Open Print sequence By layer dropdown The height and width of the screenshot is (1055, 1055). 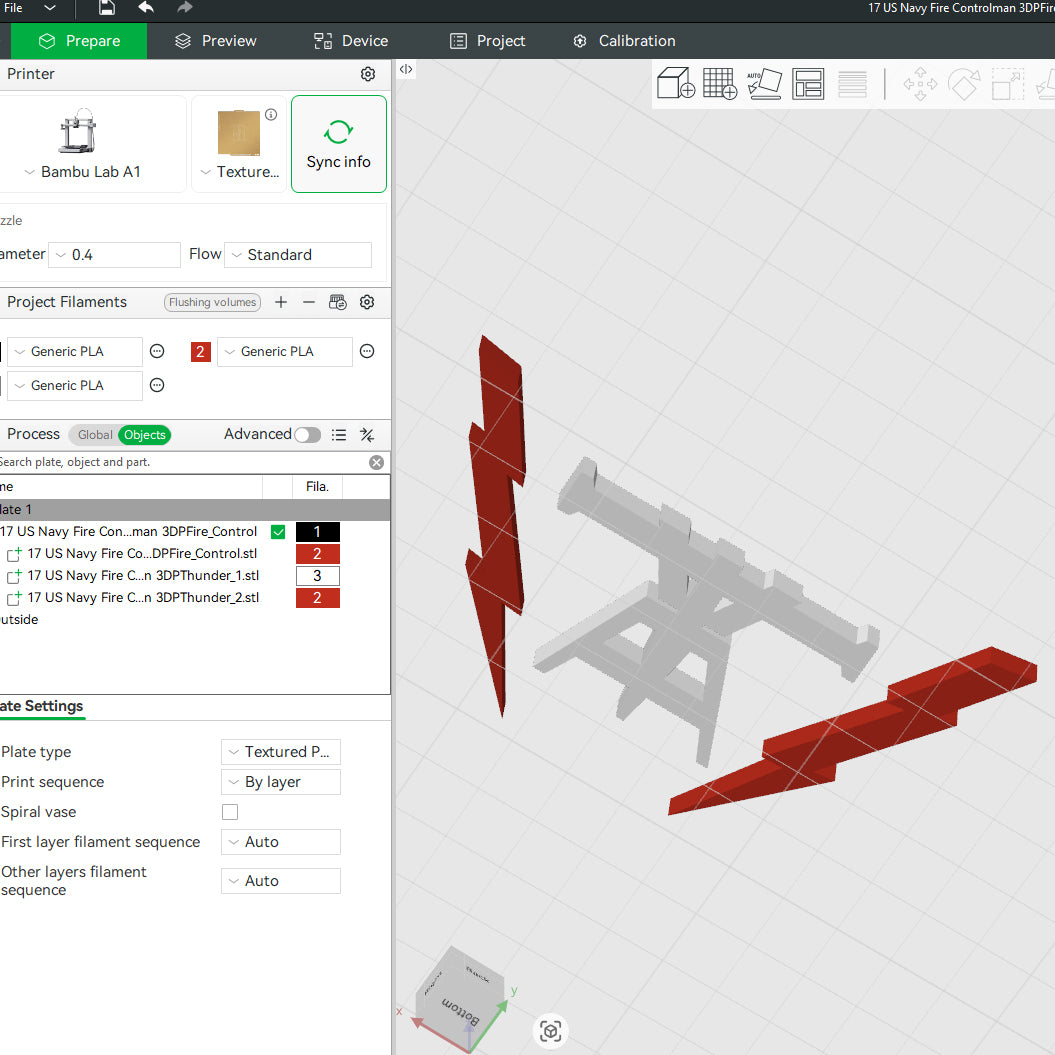tap(281, 782)
